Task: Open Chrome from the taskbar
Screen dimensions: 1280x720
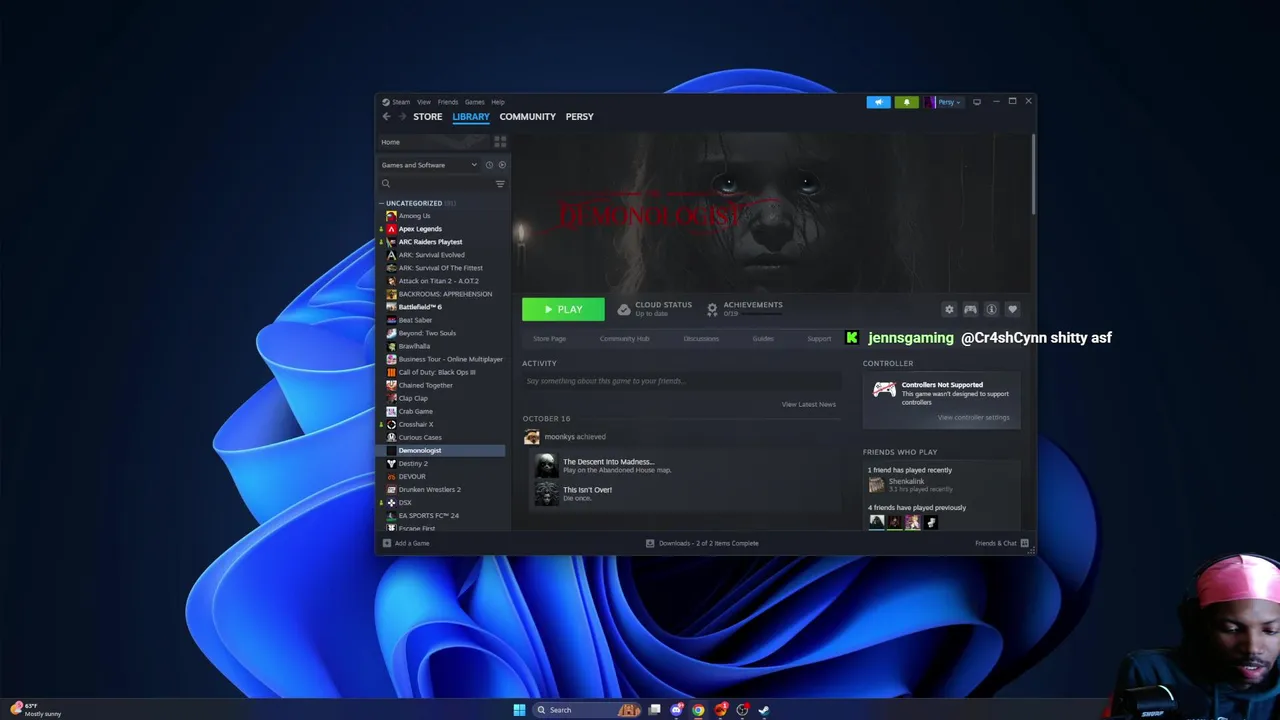Action: click(x=698, y=710)
